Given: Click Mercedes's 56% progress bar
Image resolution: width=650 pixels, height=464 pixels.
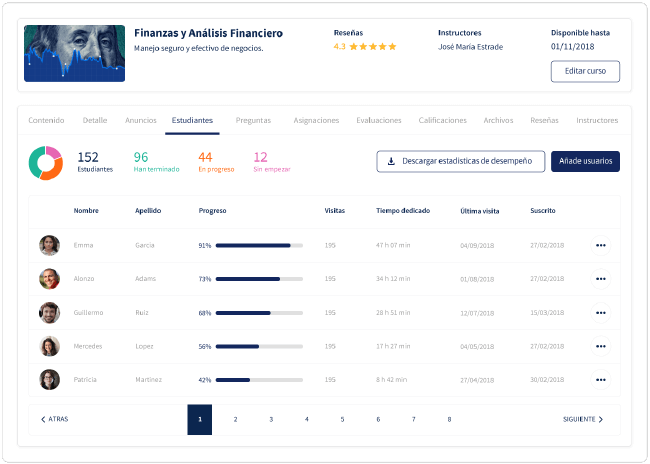Looking at the screenshot, I should pyautogui.click(x=259, y=347).
